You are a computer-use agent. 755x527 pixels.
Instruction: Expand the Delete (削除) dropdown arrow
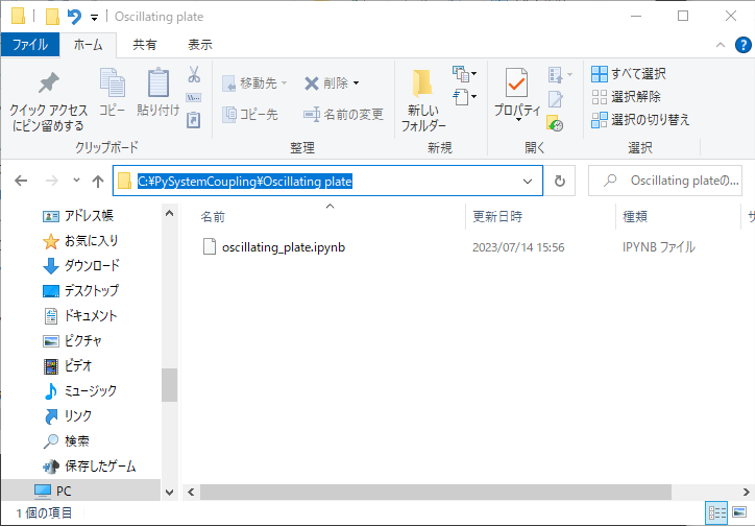pyautogui.click(x=356, y=83)
